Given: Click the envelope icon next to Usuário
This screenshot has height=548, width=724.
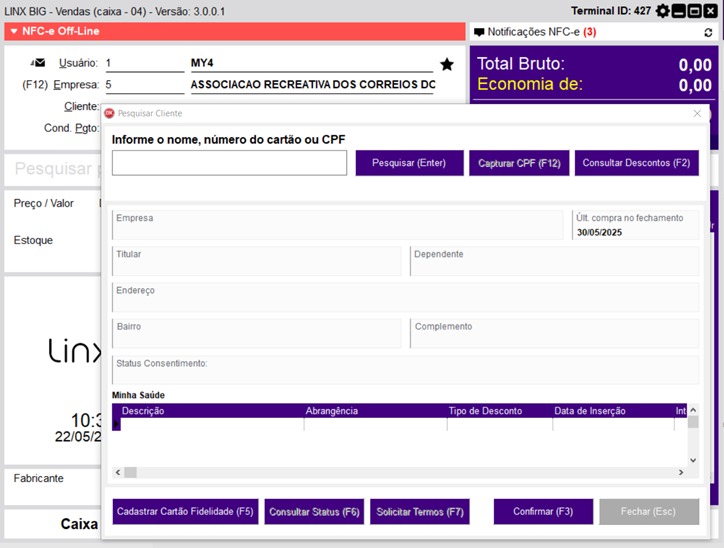Looking at the screenshot, I should pos(38,62).
